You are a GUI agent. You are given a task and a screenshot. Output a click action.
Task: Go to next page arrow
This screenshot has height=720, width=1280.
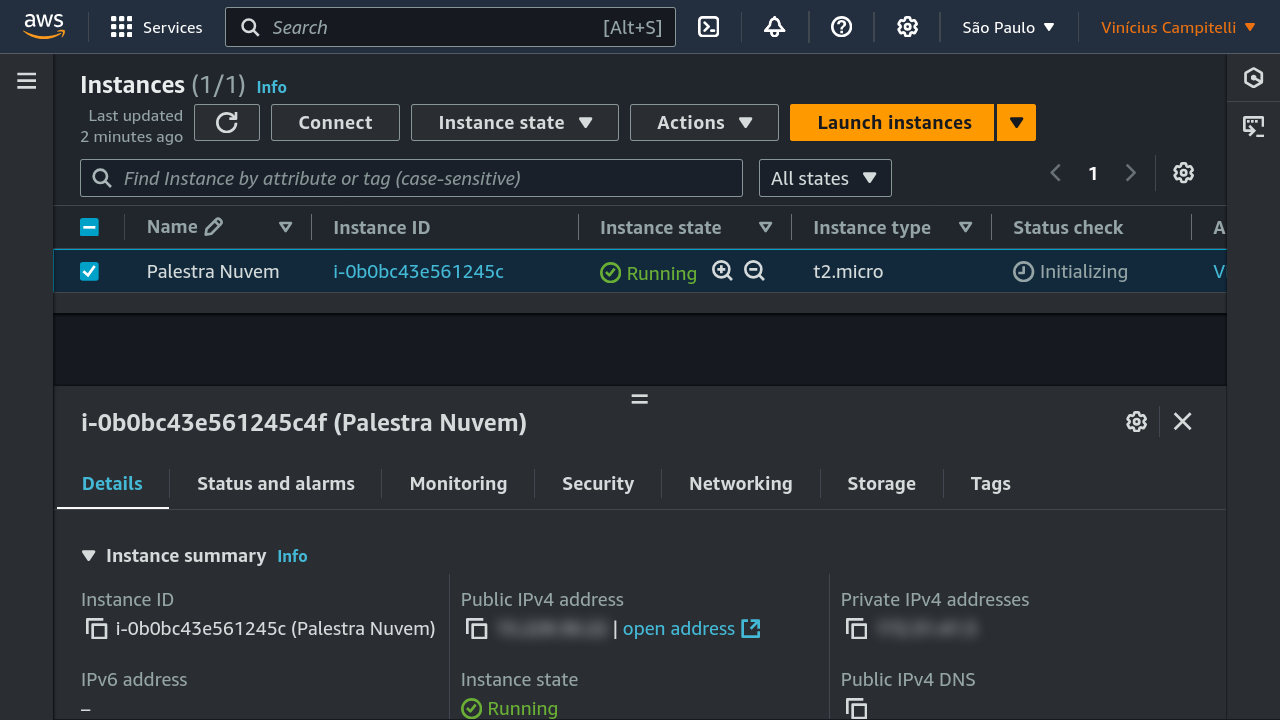pyautogui.click(x=1131, y=173)
